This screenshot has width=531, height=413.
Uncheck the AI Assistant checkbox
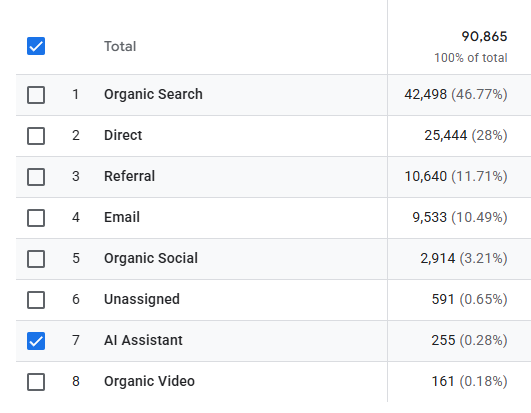tap(36, 341)
